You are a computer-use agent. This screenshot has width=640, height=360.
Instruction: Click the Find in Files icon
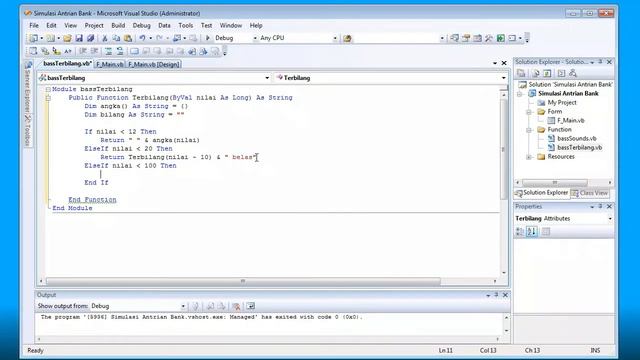pos(347,38)
